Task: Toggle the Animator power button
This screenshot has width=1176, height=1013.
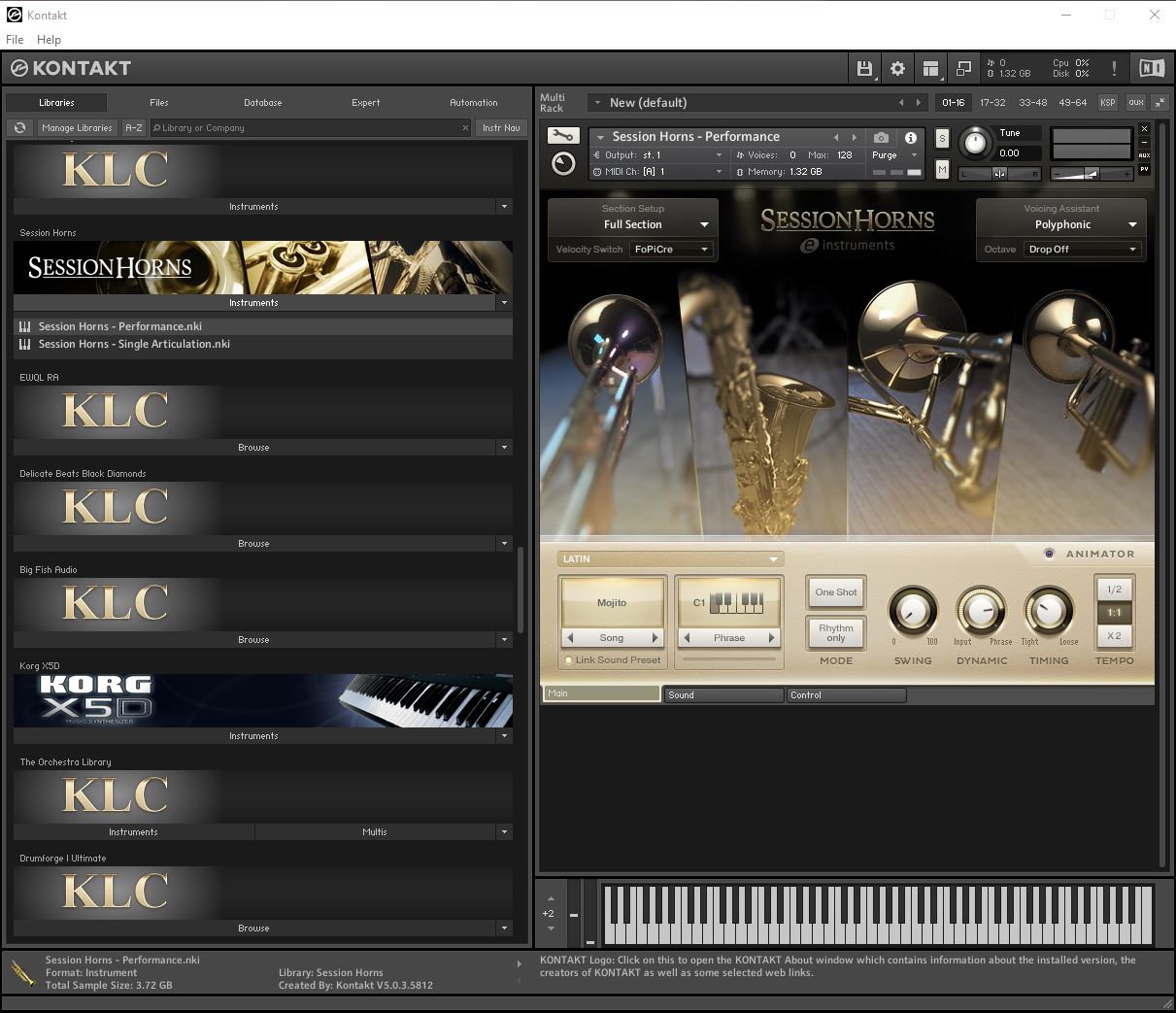Action: (1049, 554)
